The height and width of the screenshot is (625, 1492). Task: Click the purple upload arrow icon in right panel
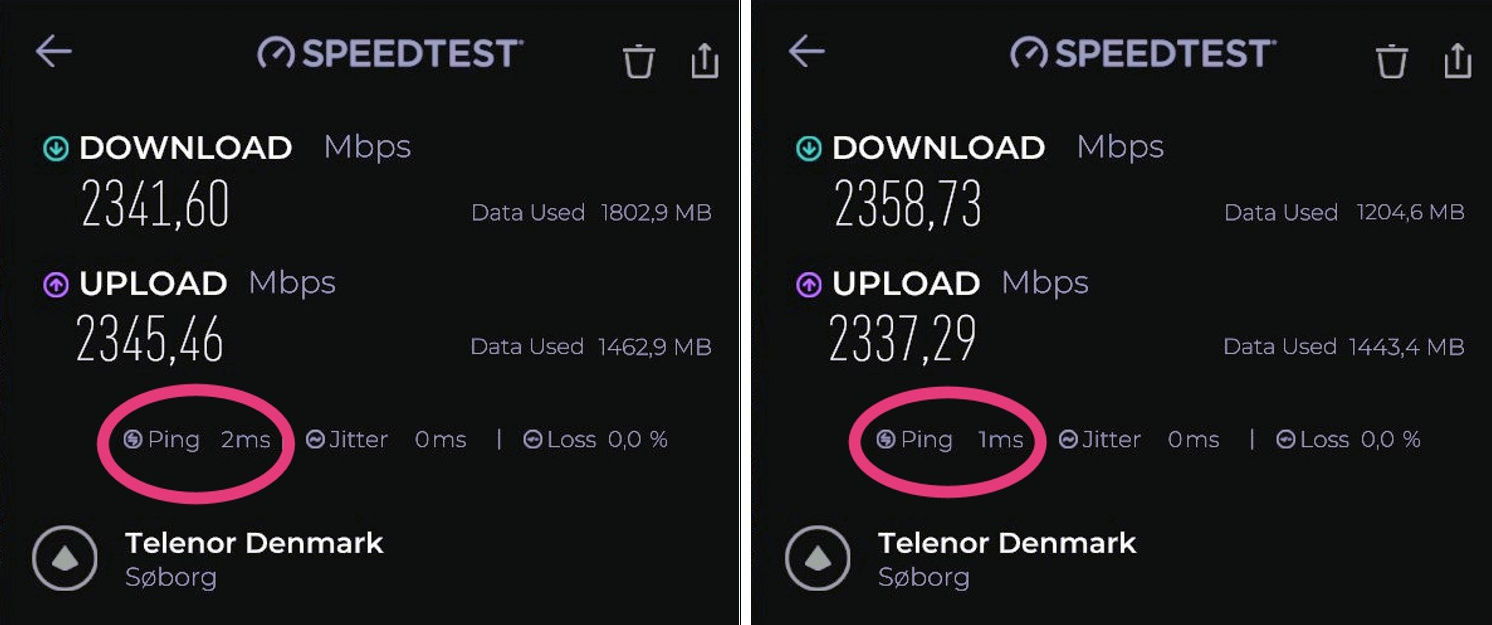(x=808, y=285)
